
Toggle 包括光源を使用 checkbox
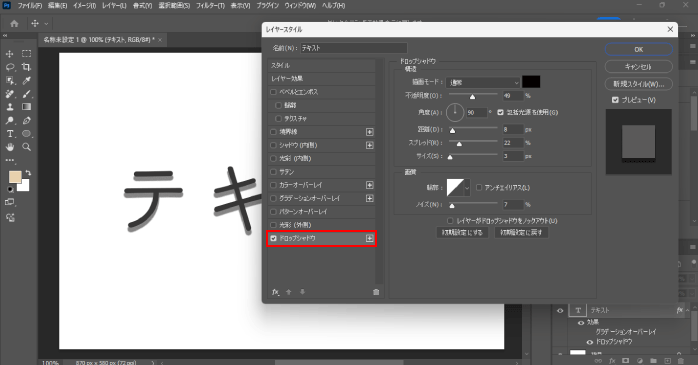pyautogui.click(x=500, y=113)
